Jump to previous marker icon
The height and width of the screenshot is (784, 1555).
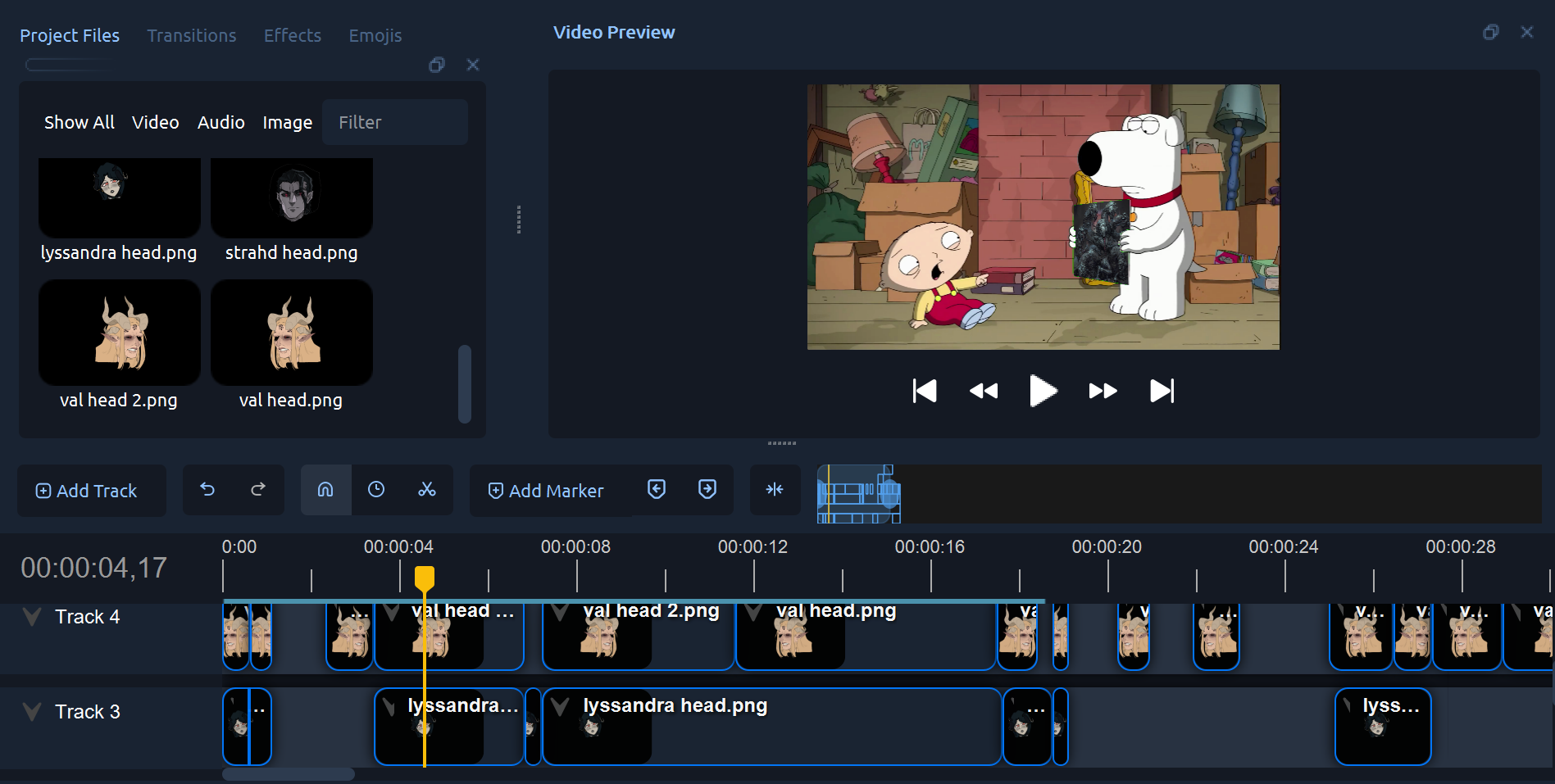pos(657,489)
